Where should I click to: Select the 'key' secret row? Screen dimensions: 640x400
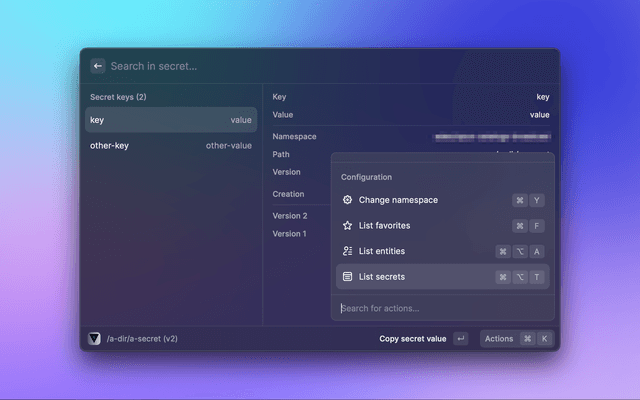170,120
